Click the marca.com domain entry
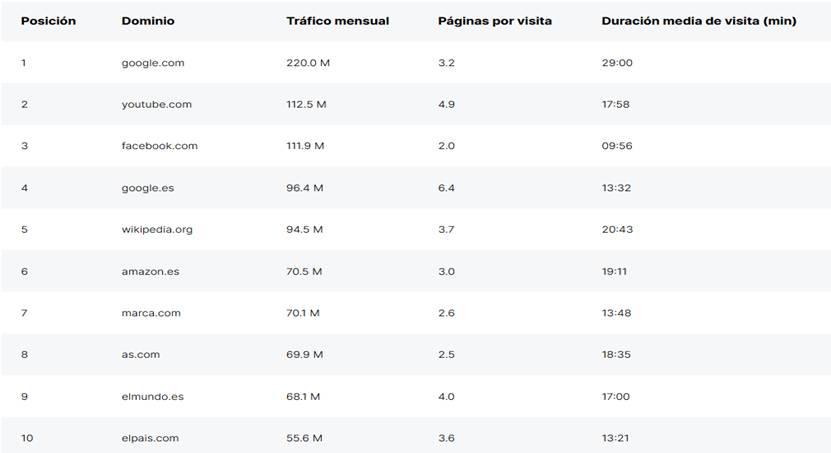 point(151,313)
